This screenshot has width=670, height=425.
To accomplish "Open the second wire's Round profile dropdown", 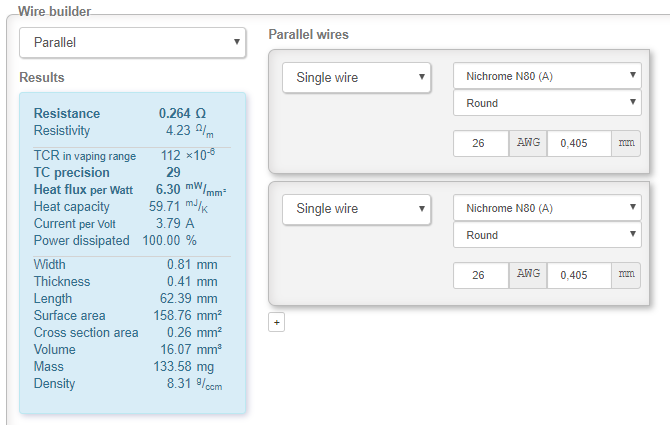I will point(547,235).
